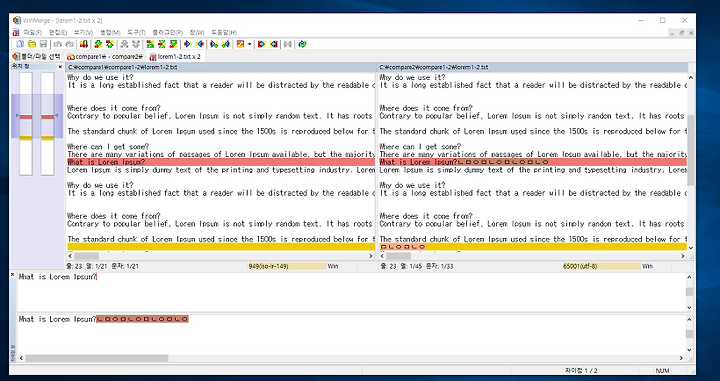Minimize the inner document via MDI button

[673, 33]
